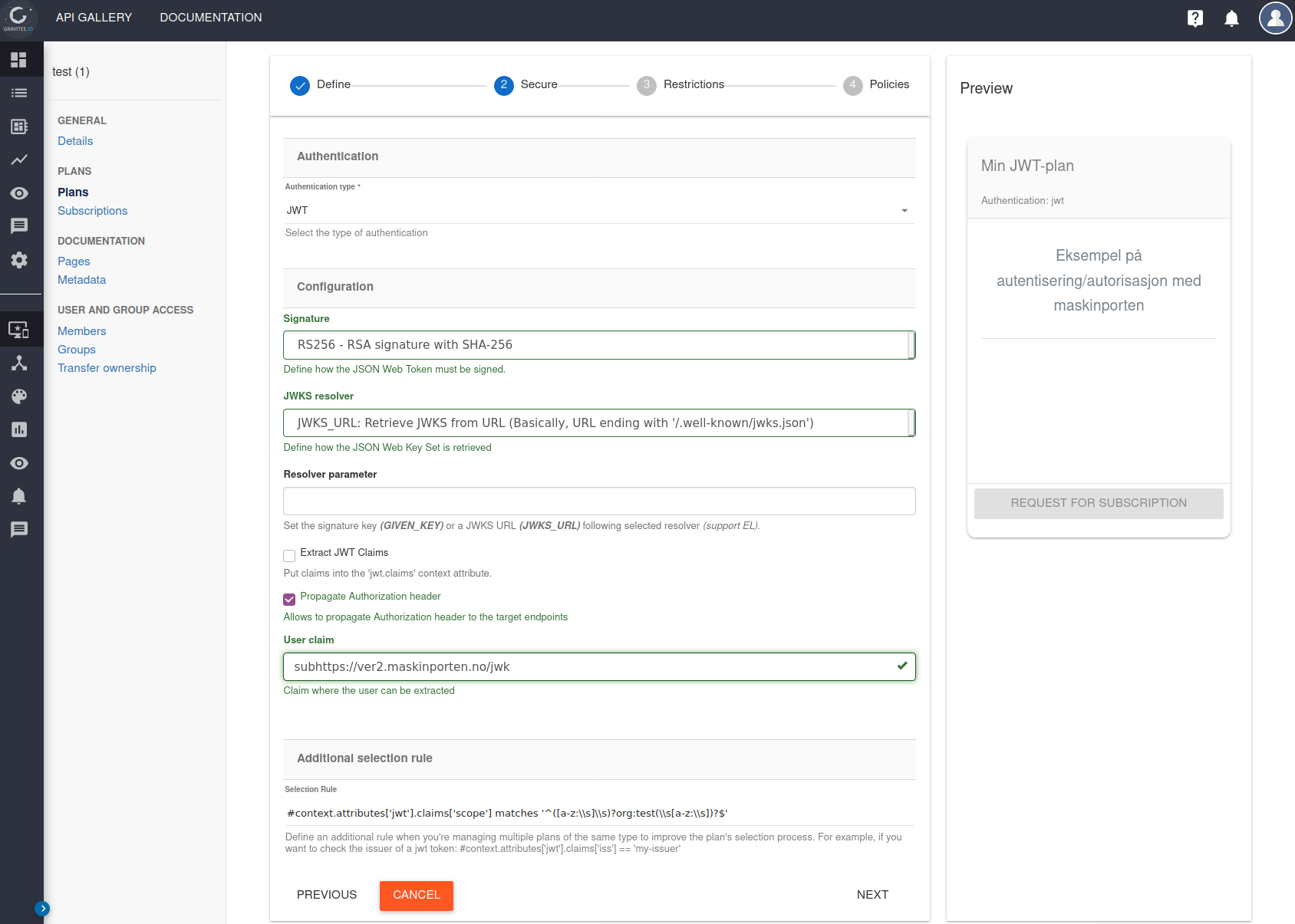The image size is (1295, 924).
Task: Open the Members link
Action: point(82,331)
